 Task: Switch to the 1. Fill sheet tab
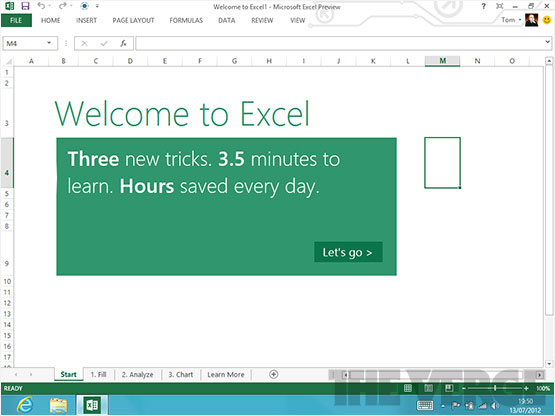point(98,375)
